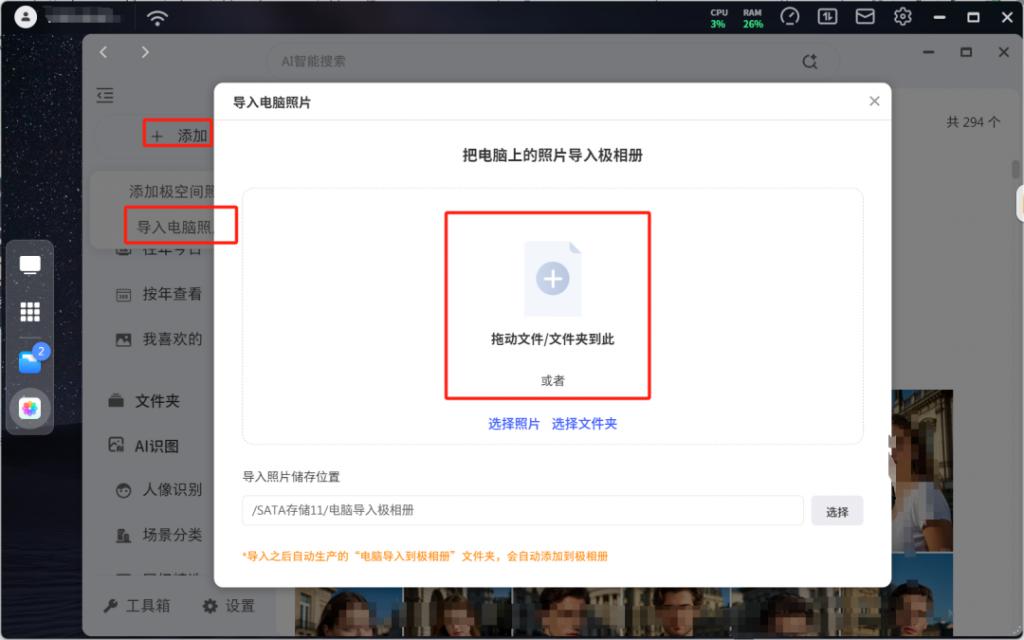Open the desktop monitor icon in dock
The height and width of the screenshot is (640, 1024).
(x=30, y=264)
